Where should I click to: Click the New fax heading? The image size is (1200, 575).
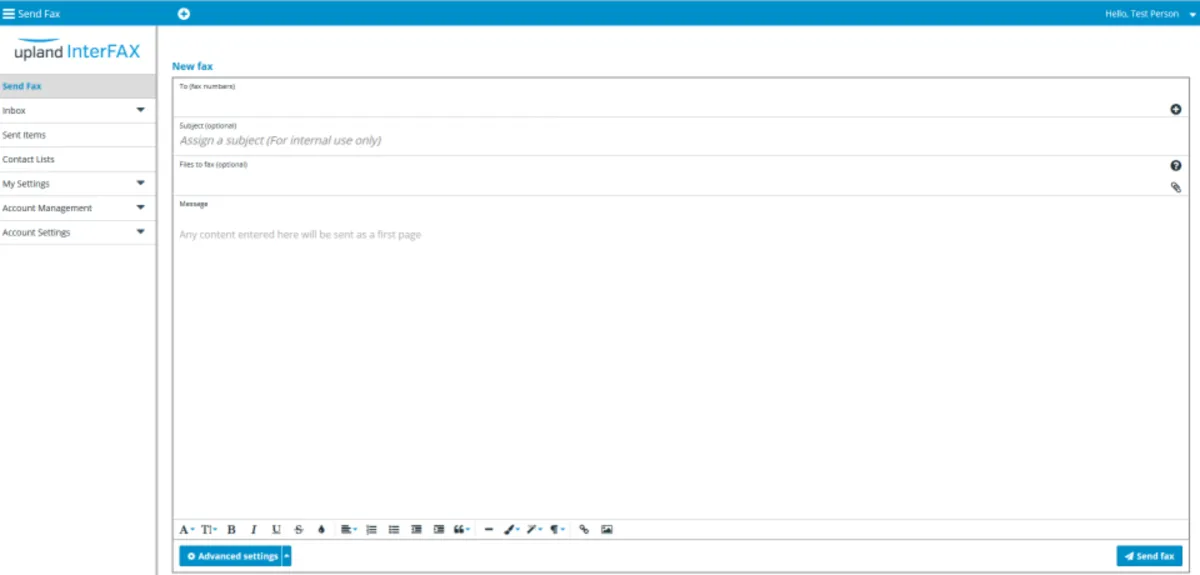click(192, 66)
